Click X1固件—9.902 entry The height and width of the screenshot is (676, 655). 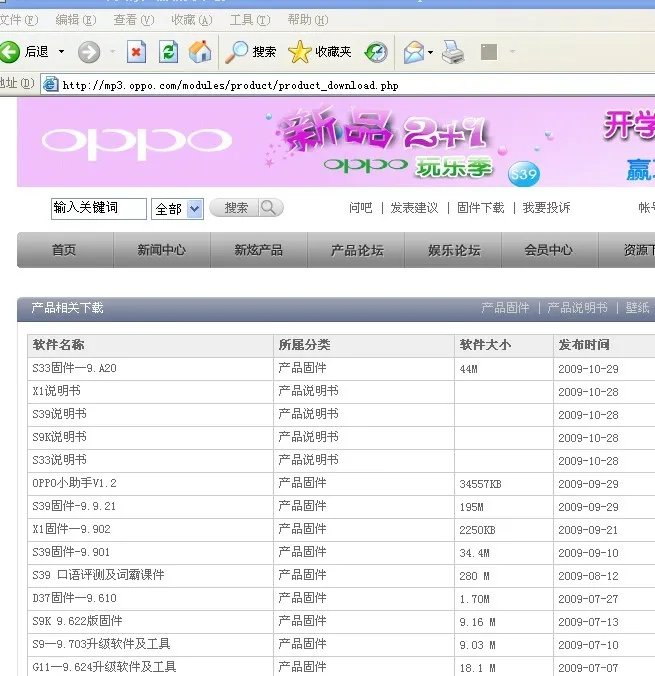pos(72,529)
